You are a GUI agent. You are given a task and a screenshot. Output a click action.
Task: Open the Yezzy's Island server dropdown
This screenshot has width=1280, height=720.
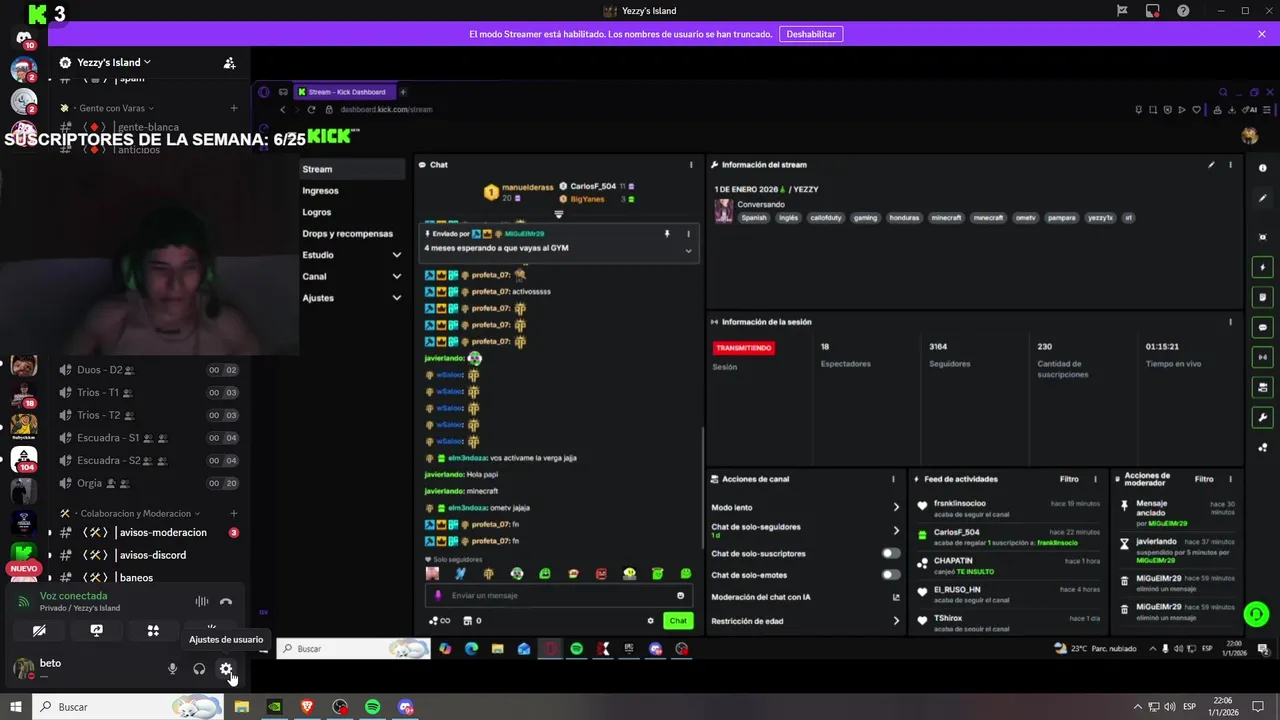click(x=114, y=62)
